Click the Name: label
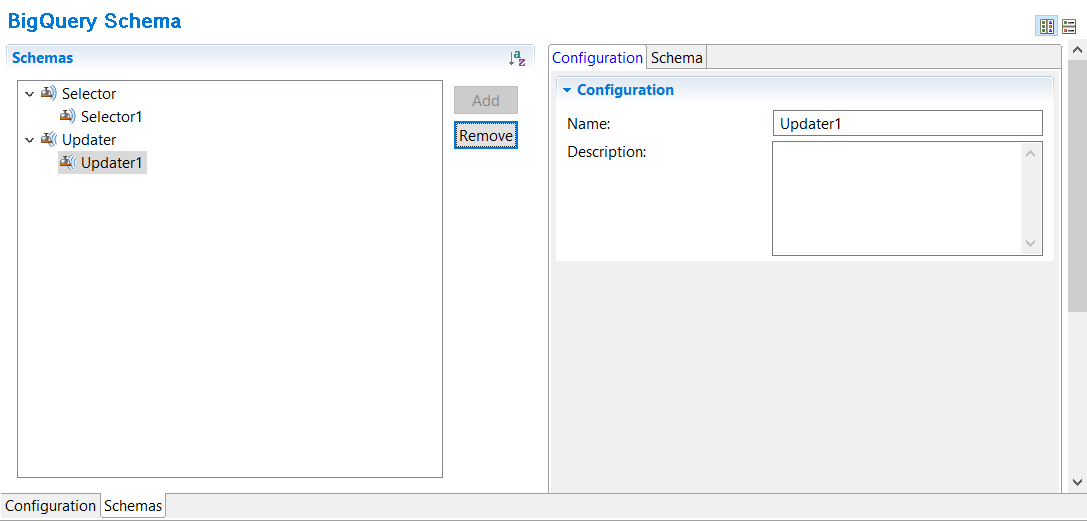 [x=589, y=123]
